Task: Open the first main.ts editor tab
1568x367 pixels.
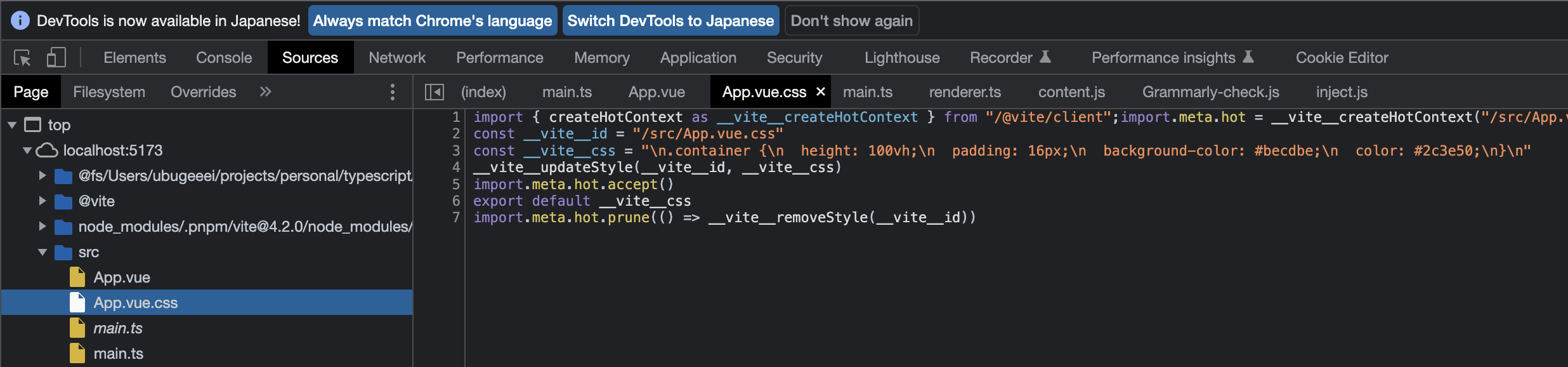Action: point(567,92)
